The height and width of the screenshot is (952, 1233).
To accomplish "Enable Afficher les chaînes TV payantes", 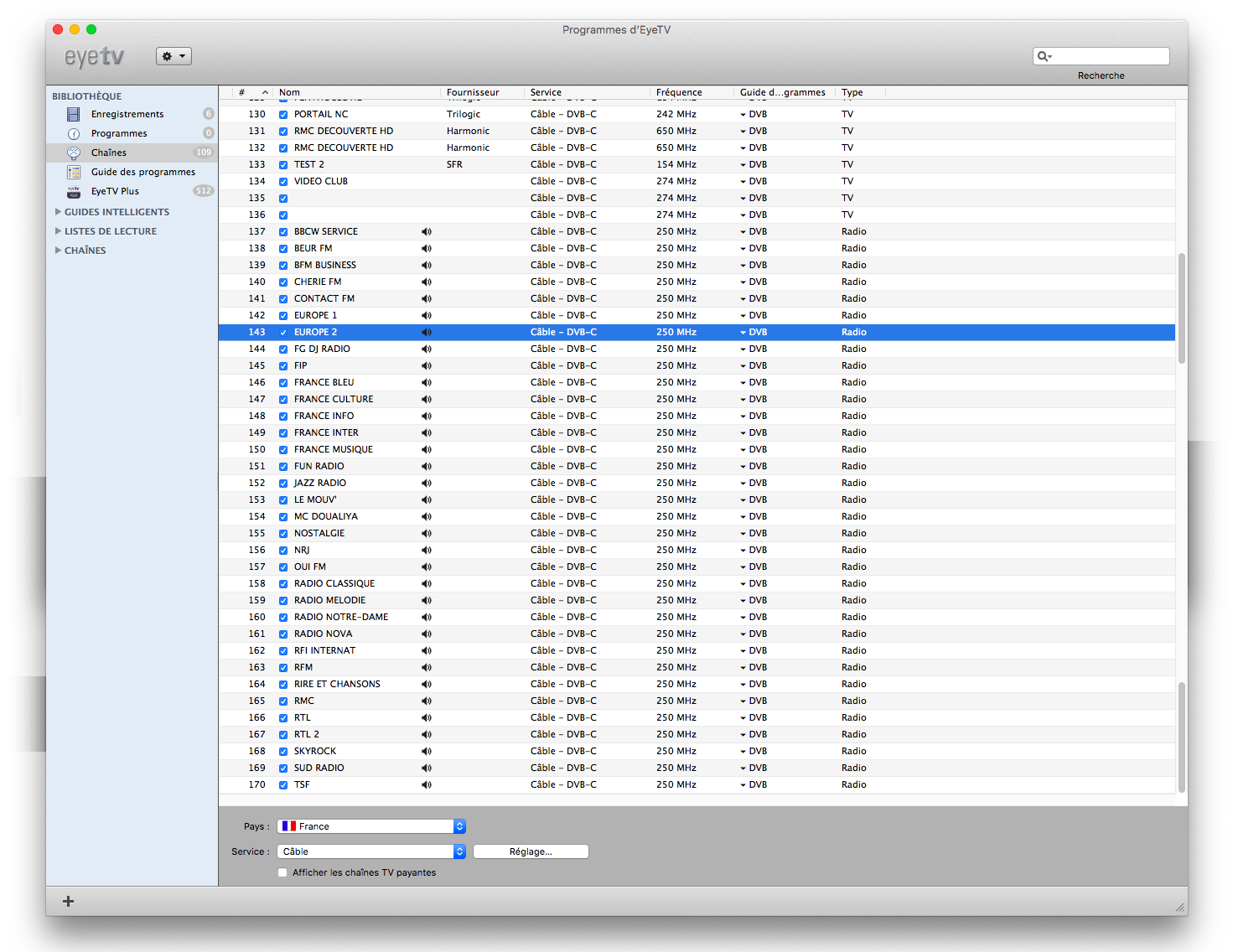I will [x=282, y=872].
